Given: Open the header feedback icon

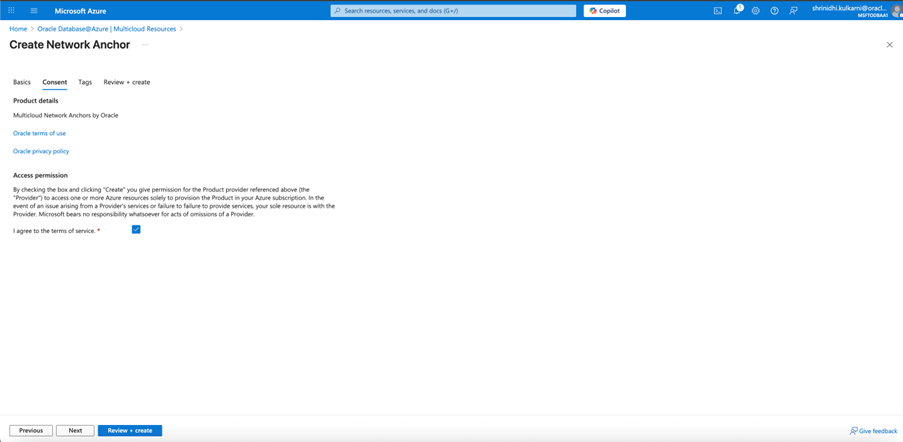Looking at the screenshot, I should click(x=794, y=10).
